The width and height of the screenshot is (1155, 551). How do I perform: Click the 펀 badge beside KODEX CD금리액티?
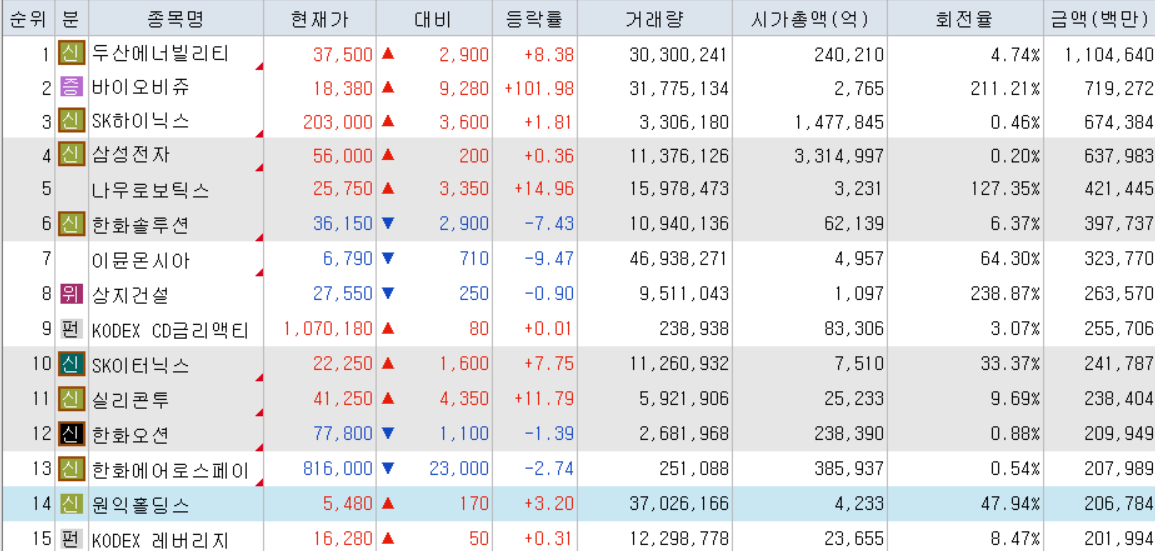tap(71, 329)
